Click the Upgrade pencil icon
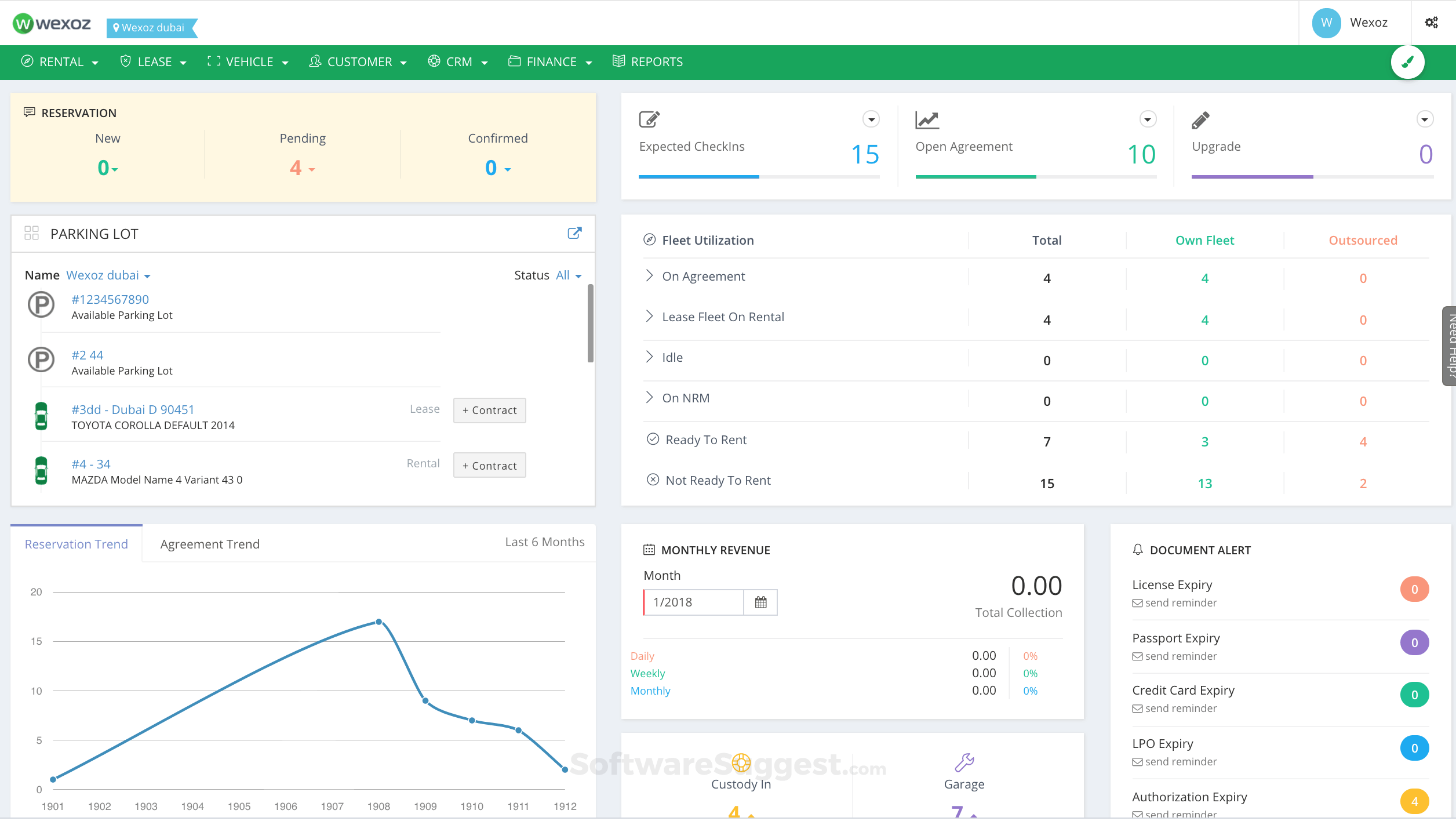The height and width of the screenshot is (821, 1456). point(1199,119)
